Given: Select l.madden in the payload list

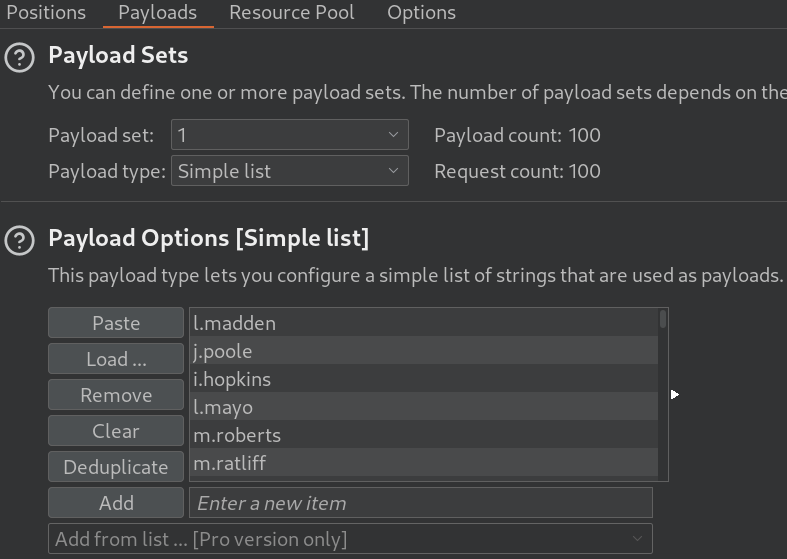Looking at the screenshot, I should coord(424,323).
